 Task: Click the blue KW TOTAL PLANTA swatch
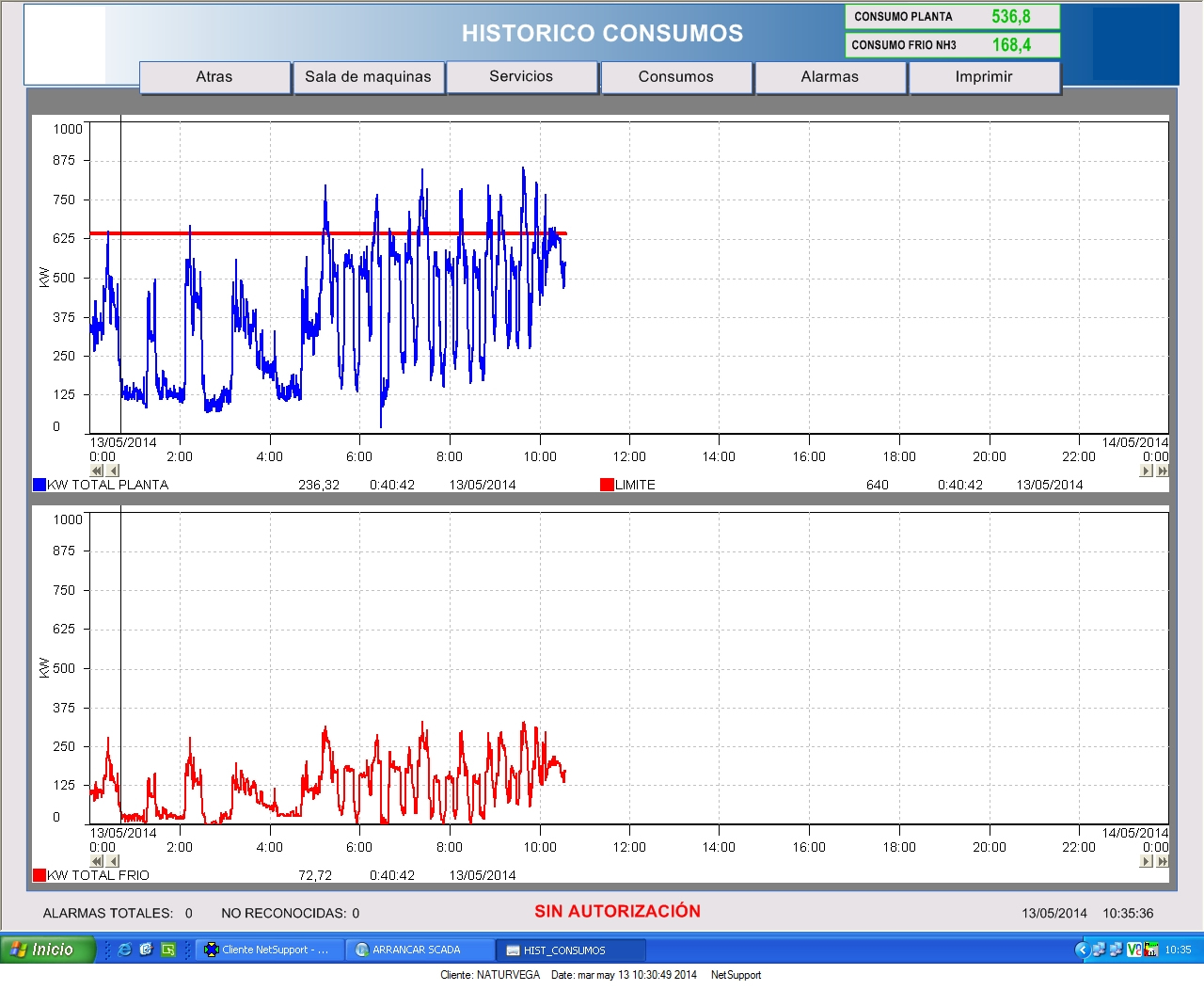pos(40,485)
